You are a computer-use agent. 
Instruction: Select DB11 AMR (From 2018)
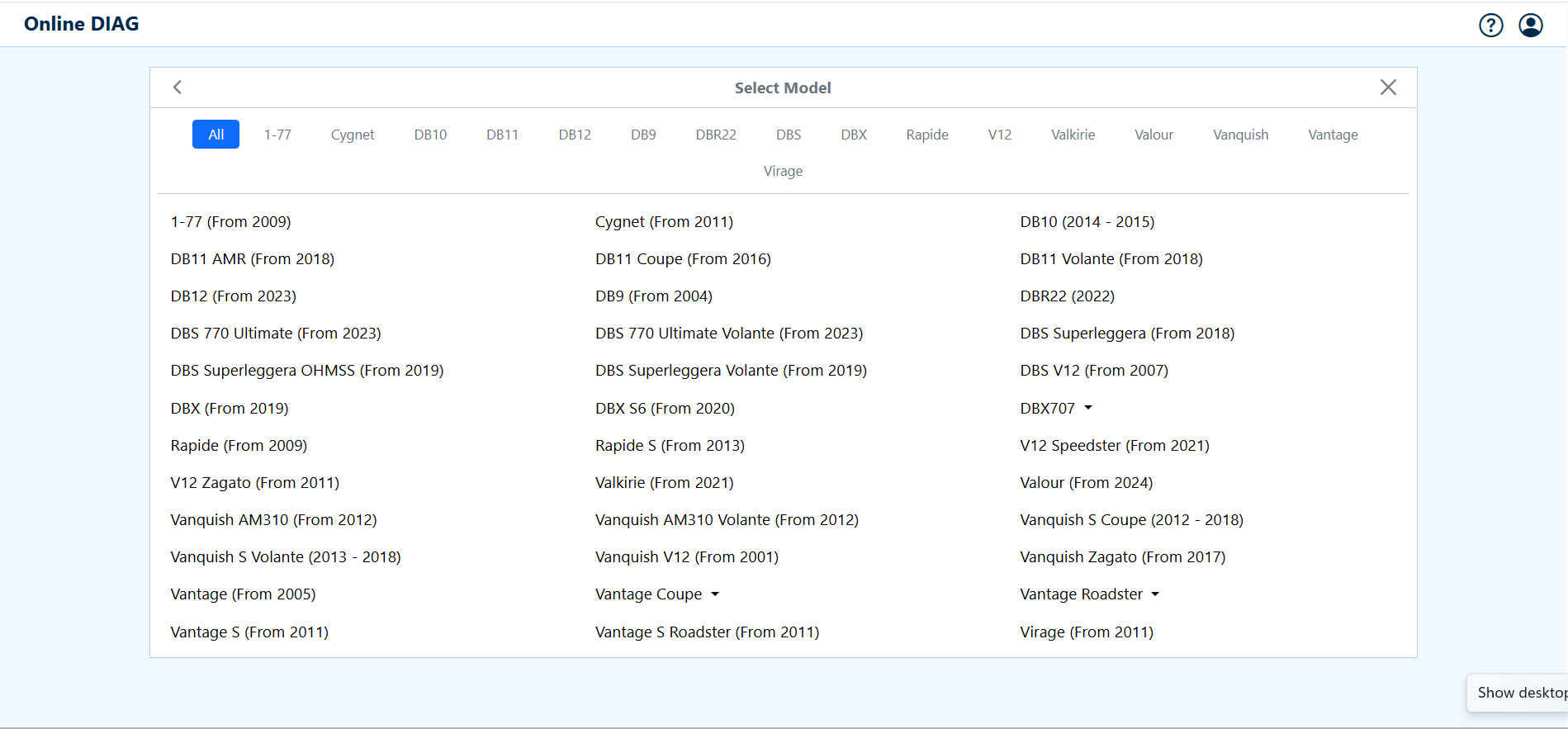click(x=252, y=259)
